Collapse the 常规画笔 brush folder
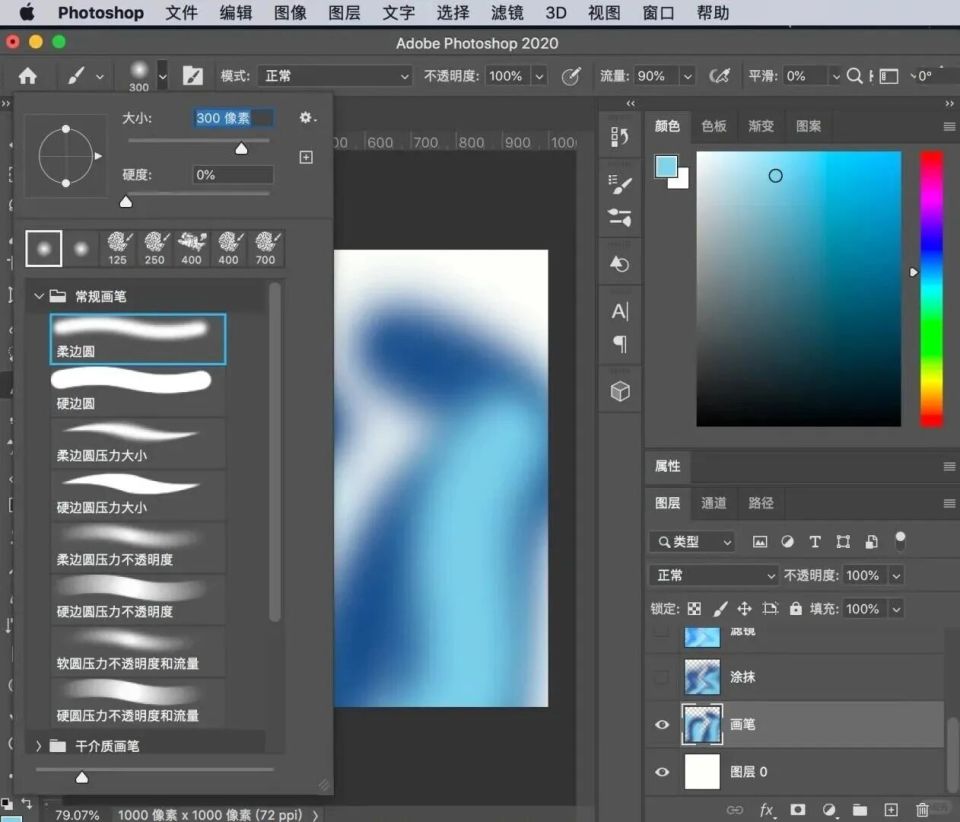Screen dimensions: 960x822 click(x=39, y=296)
